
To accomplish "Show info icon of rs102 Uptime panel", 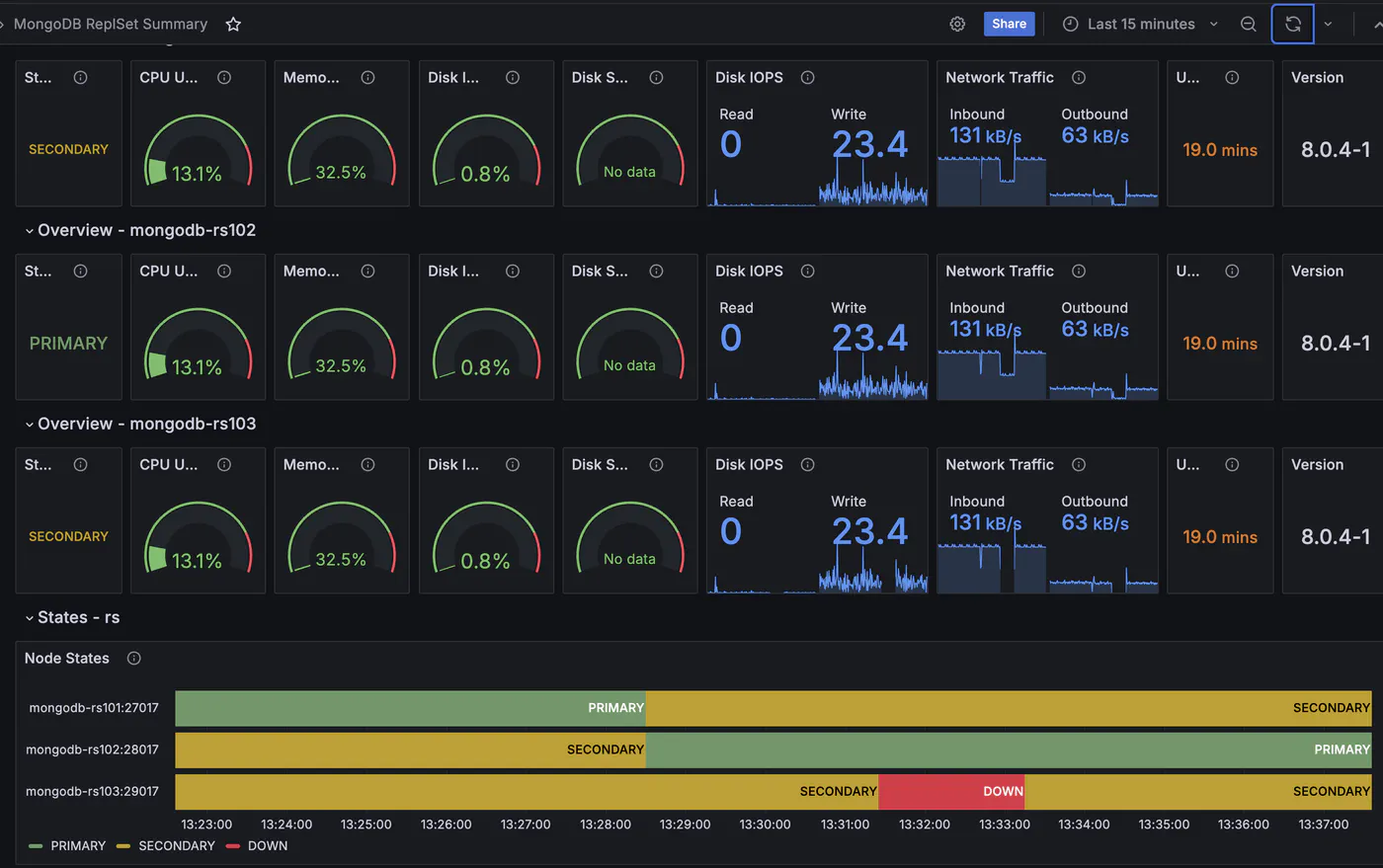I will 1232,271.
